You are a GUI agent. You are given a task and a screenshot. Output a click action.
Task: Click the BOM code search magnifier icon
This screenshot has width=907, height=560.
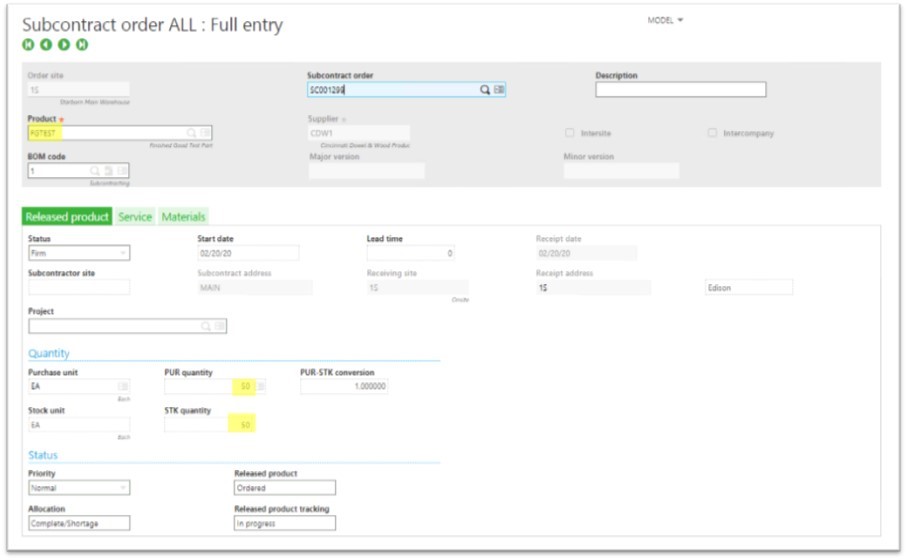95,171
